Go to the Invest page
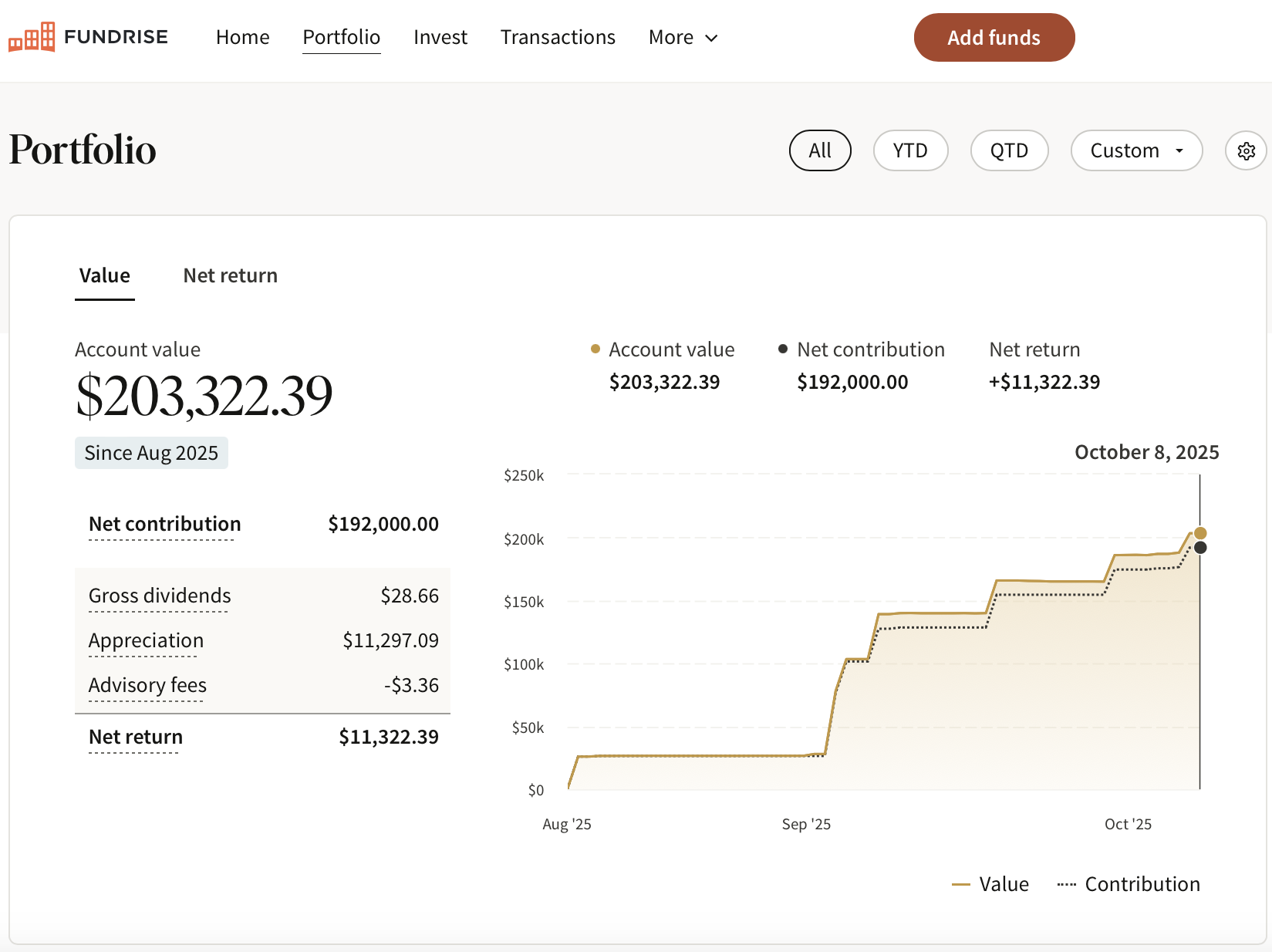1272x952 pixels. [x=440, y=38]
